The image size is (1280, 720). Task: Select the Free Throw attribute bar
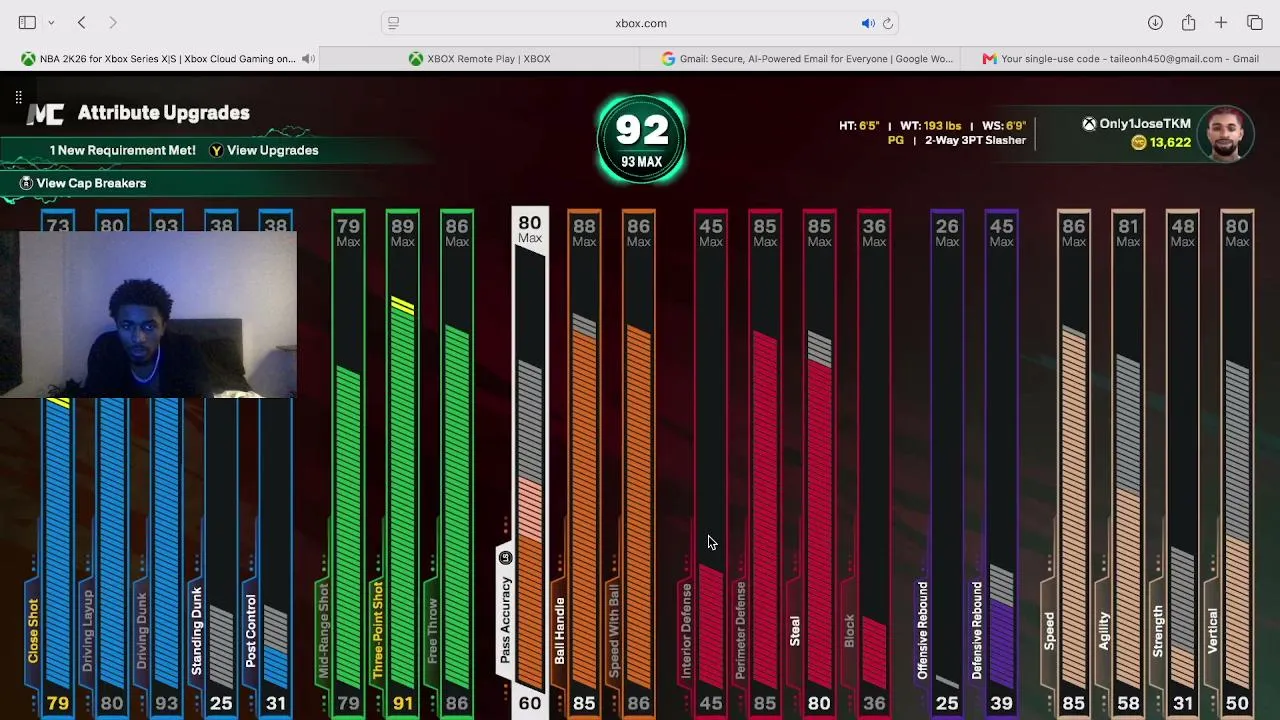coord(457,463)
